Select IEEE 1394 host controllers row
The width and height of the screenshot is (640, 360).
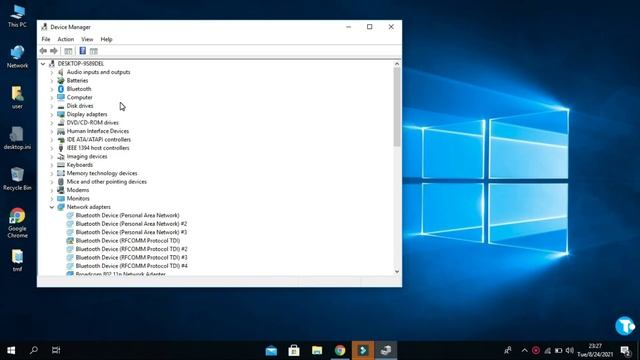coord(98,148)
